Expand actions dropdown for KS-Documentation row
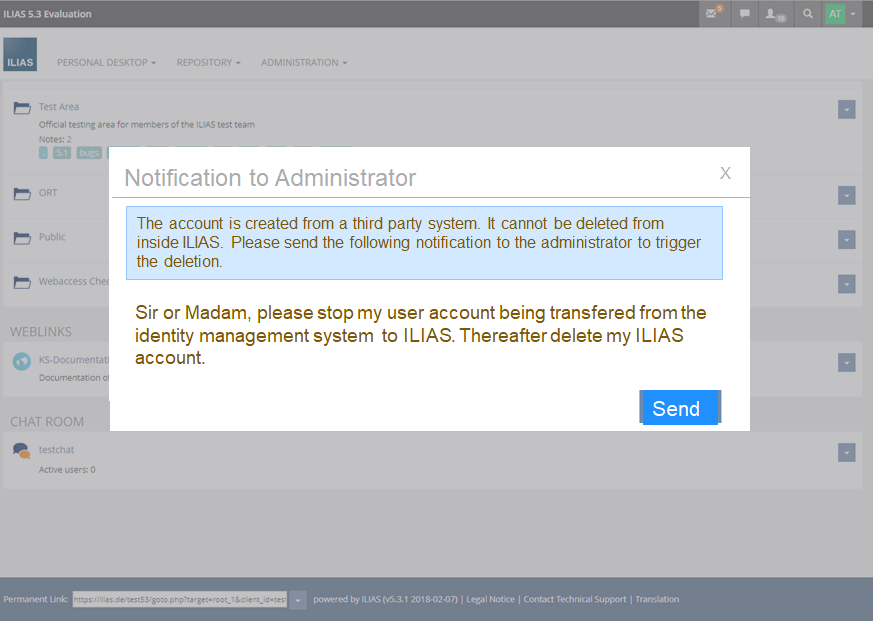The width and height of the screenshot is (873, 621). [x=846, y=363]
